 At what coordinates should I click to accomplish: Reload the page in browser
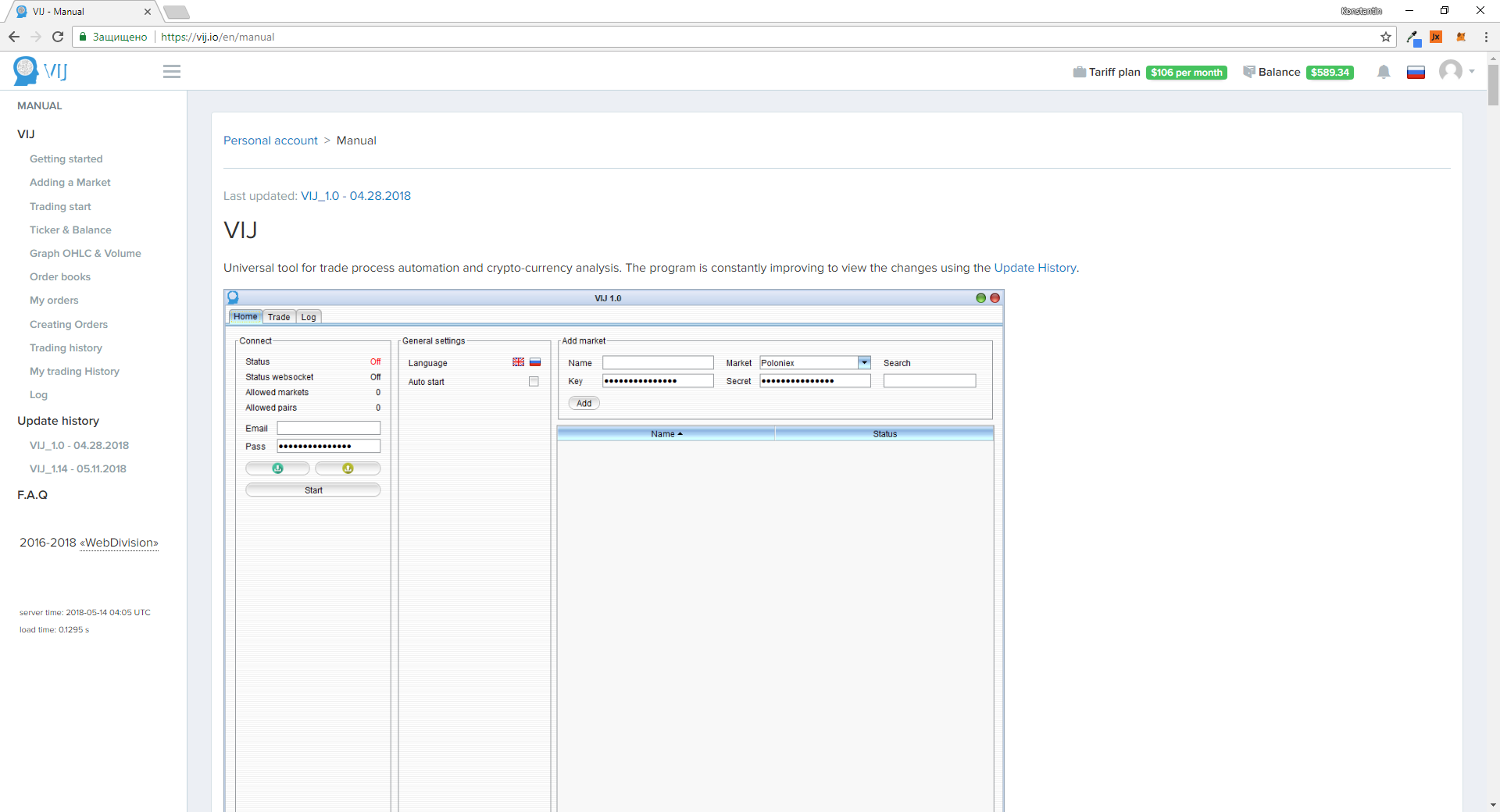[x=58, y=37]
